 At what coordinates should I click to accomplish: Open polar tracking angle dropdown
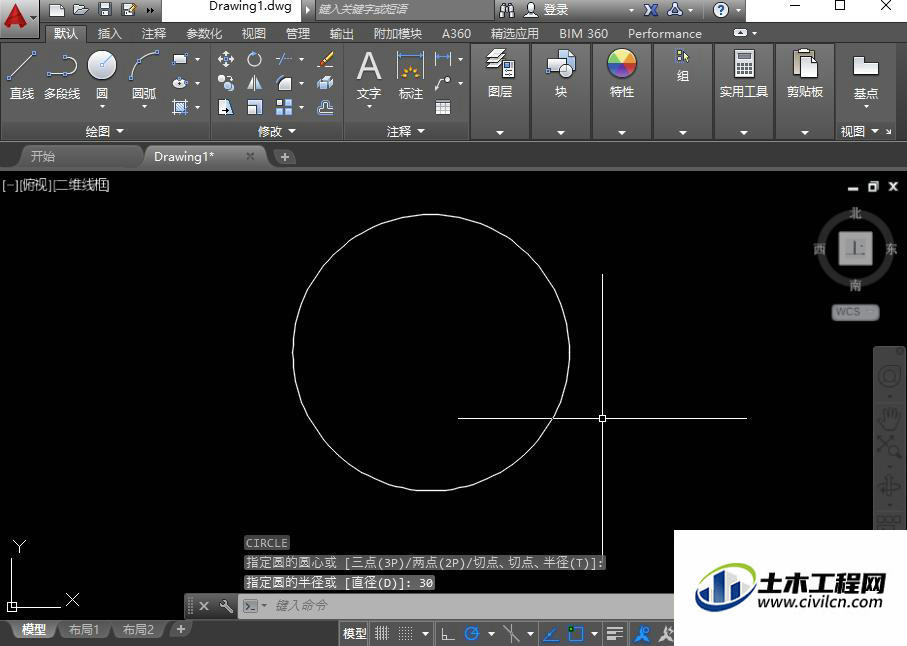coord(491,634)
